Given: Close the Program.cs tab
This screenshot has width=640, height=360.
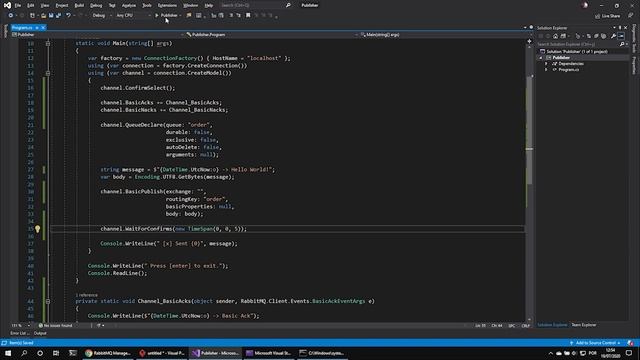Looking at the screenshot, I should (x=43, y=27).
